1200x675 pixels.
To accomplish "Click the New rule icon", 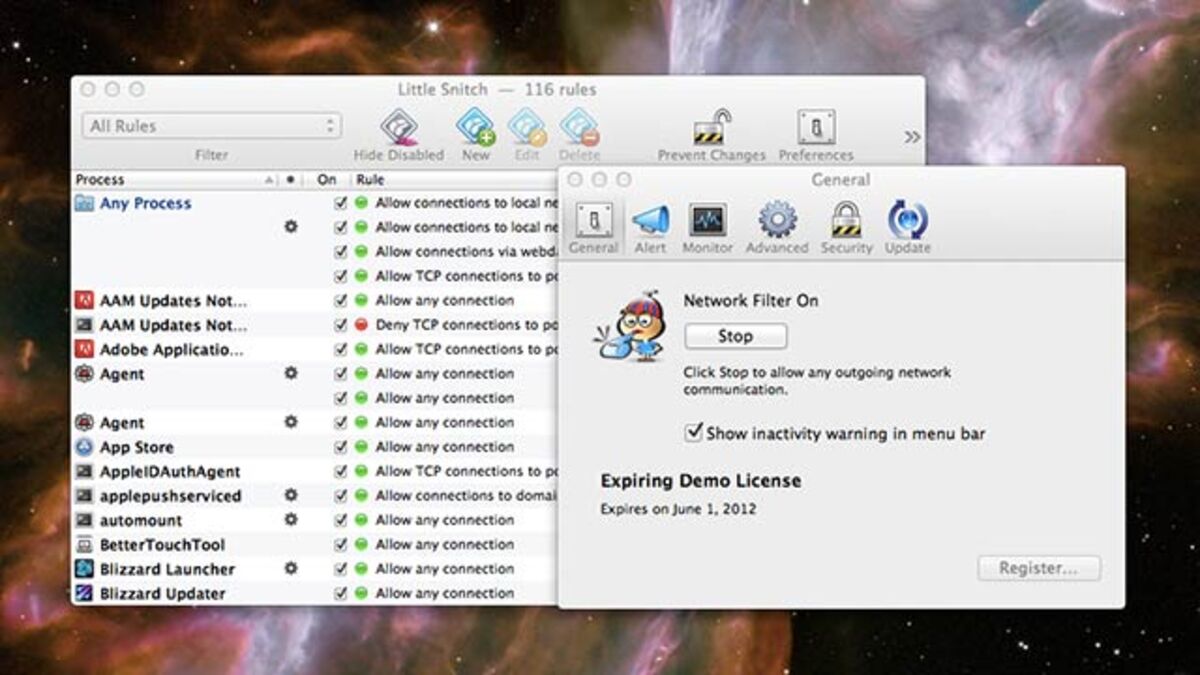I will click(x=475, y=129).
